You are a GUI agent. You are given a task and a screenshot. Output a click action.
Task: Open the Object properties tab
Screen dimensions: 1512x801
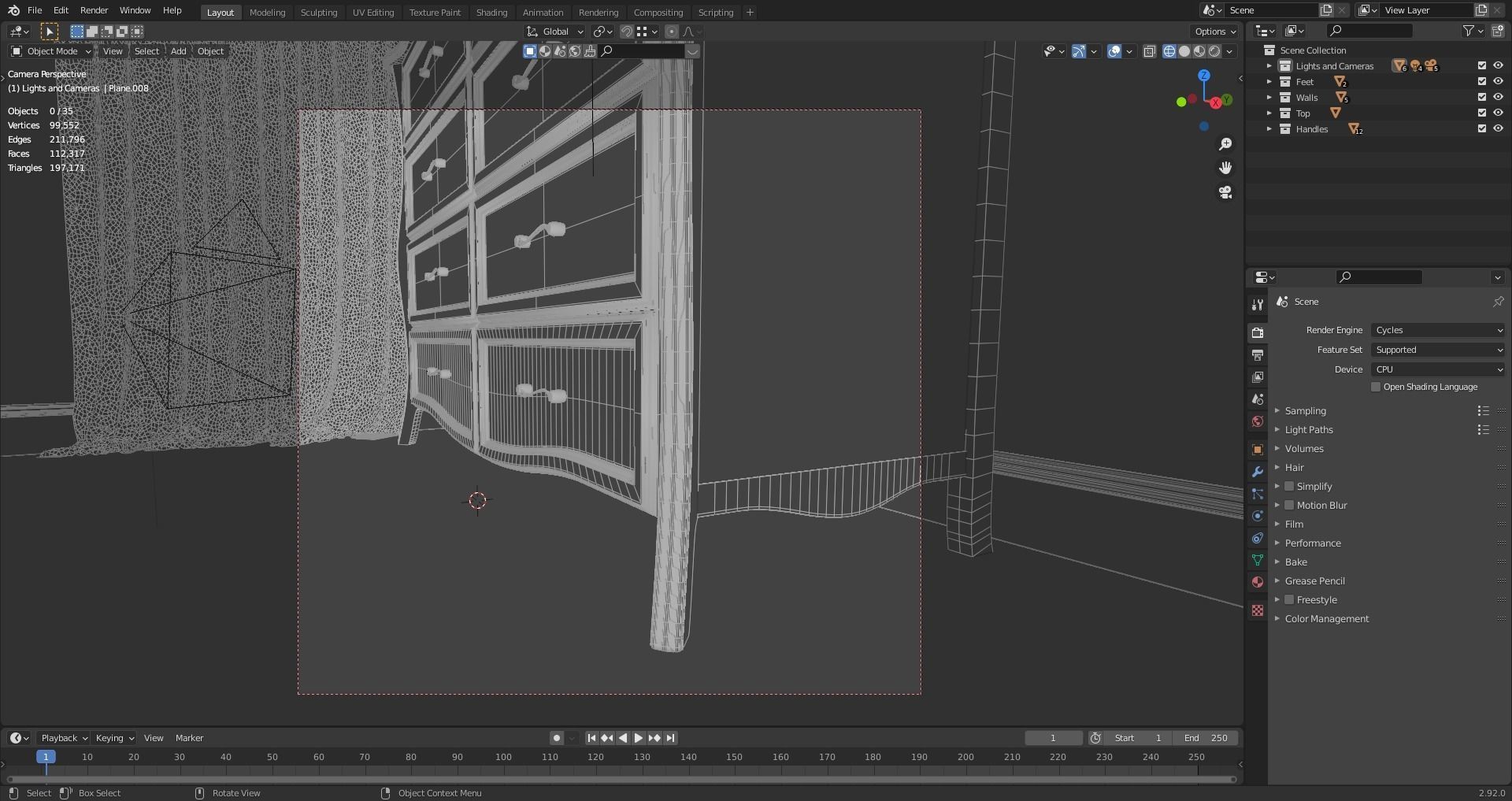click(1258, 450)
